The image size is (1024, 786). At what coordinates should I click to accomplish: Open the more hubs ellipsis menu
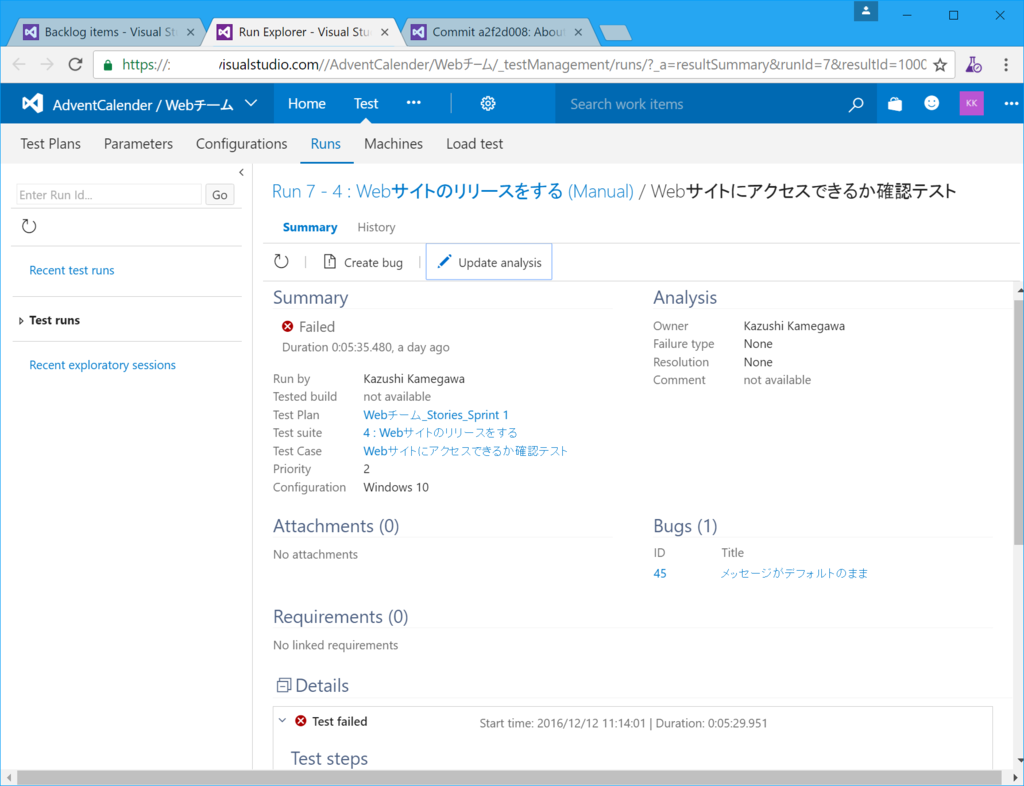(x=413, y=103)
